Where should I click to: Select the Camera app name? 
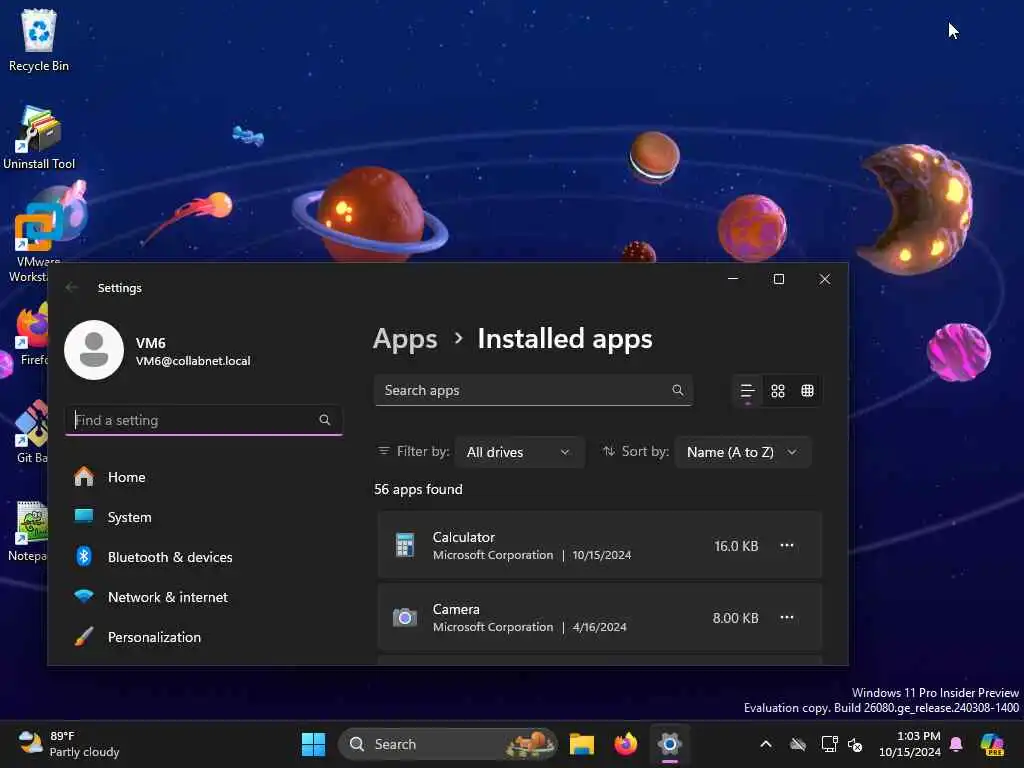point(456,609)
